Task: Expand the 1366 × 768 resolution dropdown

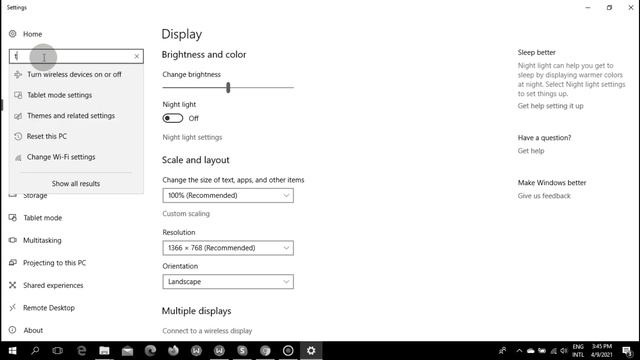Action: click(228, 248)
